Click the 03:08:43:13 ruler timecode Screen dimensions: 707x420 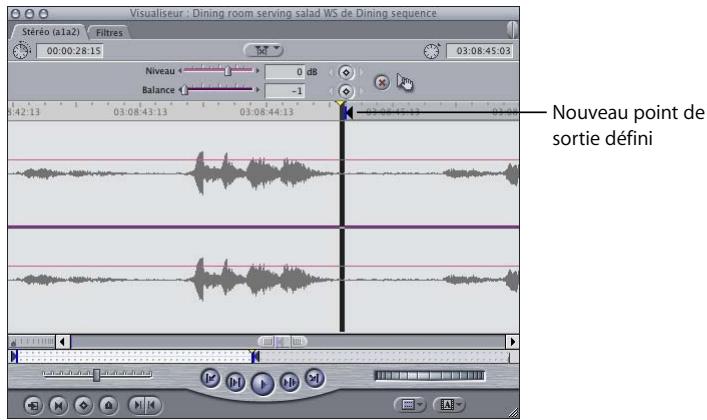pos(140,111)
